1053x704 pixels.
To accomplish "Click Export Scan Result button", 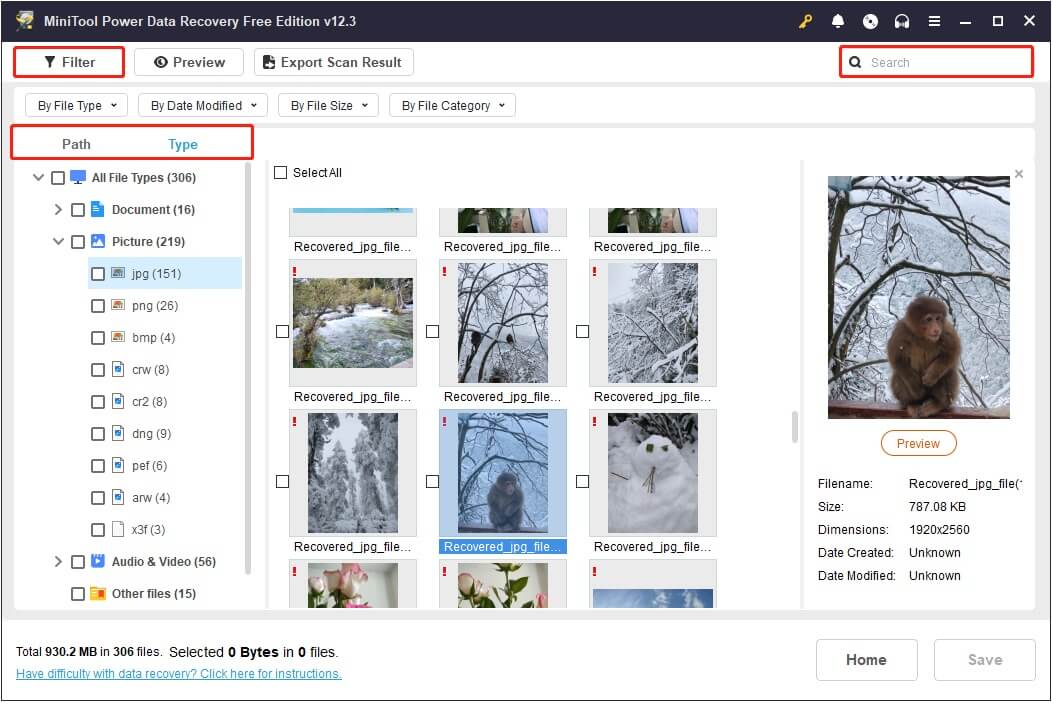I will tap(334, 62).
